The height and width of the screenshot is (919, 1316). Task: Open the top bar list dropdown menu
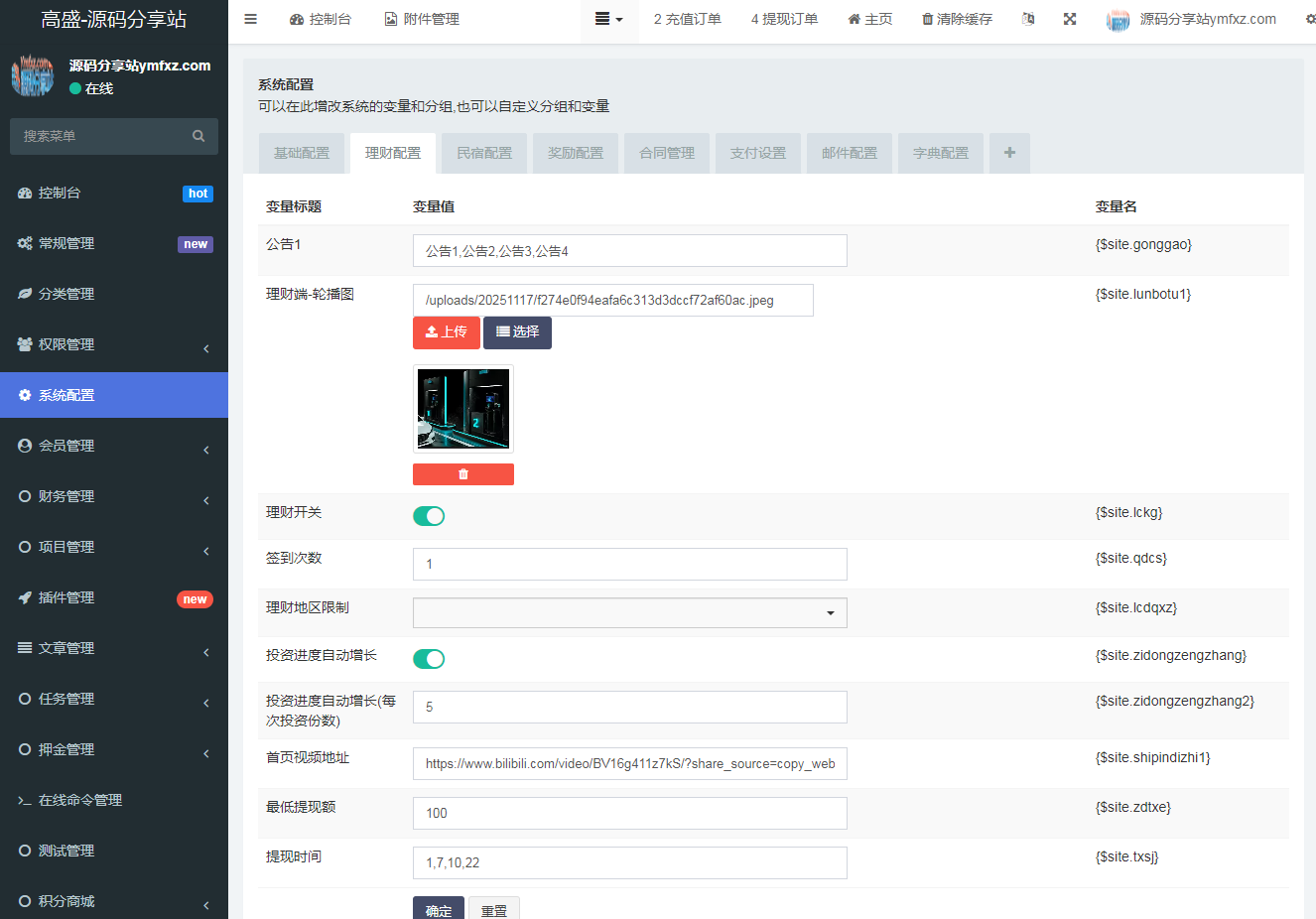608,19
